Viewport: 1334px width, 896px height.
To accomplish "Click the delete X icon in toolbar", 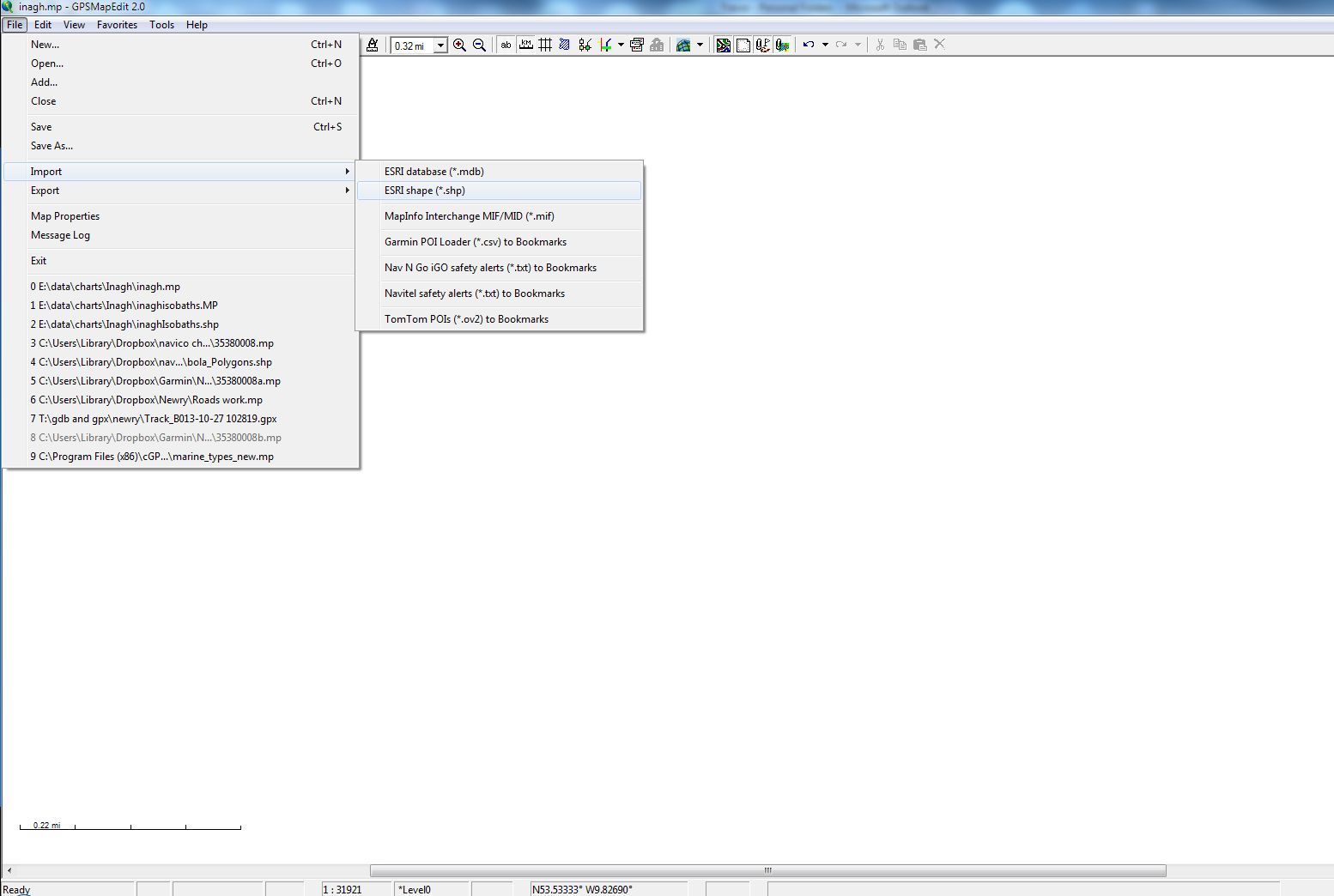I will pyautogui.click(x=939, y=45).
